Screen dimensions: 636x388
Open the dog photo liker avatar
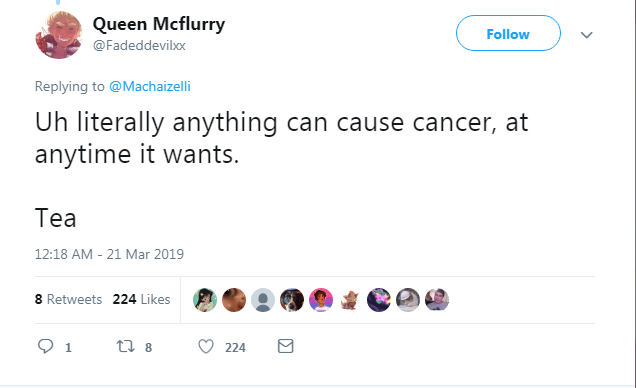point(292,300)
